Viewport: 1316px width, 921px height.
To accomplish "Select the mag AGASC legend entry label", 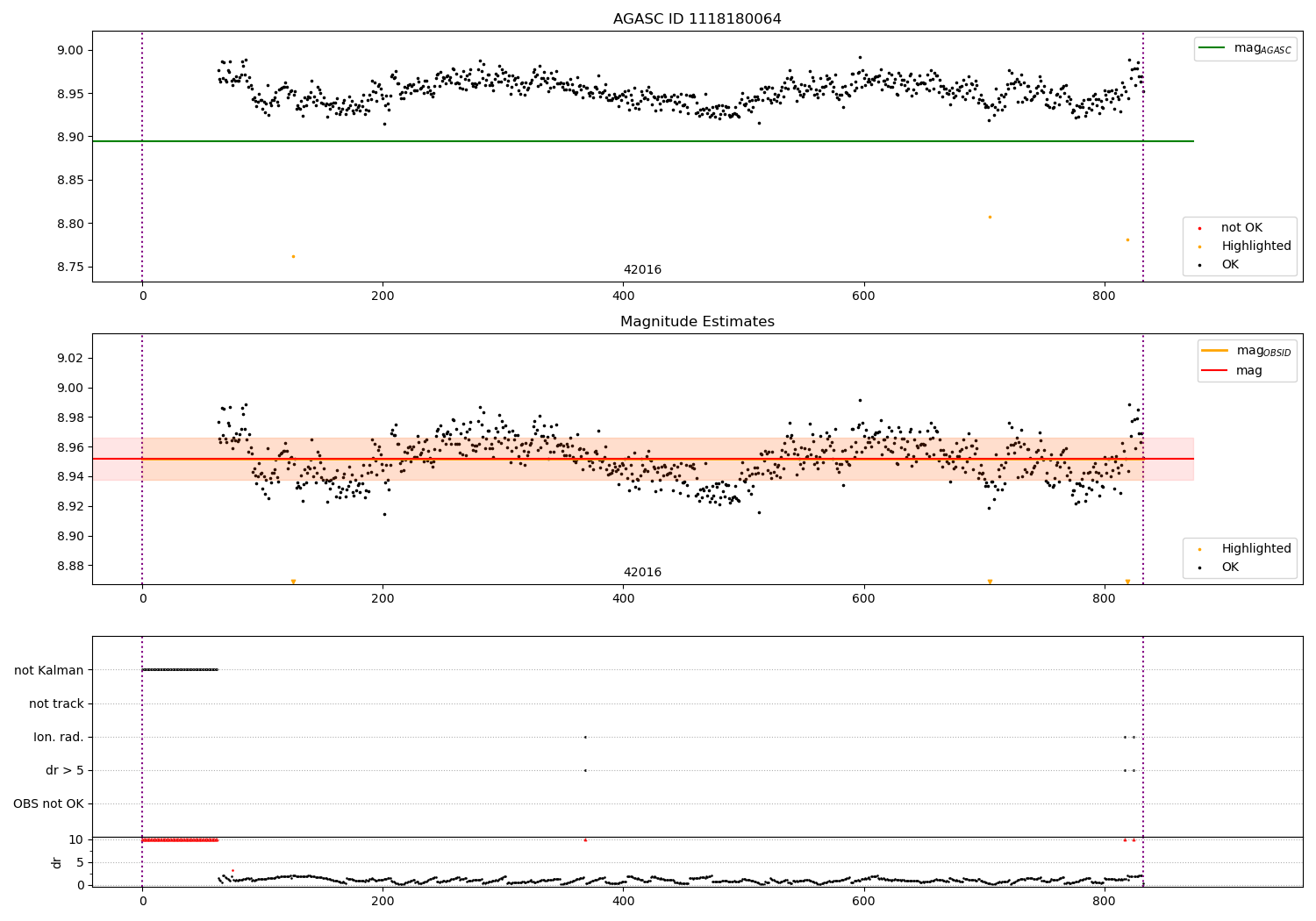I will pos(1262,48).
